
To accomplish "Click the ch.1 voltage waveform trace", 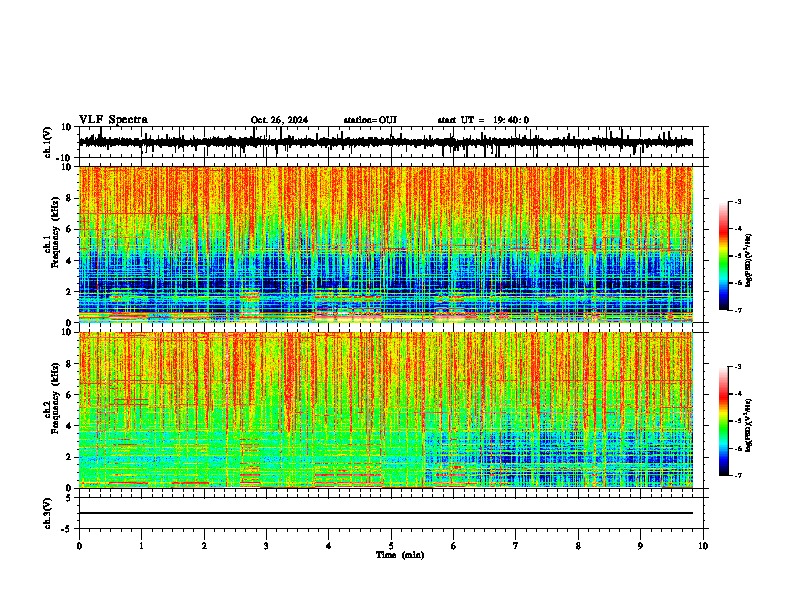I will [x=385, y=142].
